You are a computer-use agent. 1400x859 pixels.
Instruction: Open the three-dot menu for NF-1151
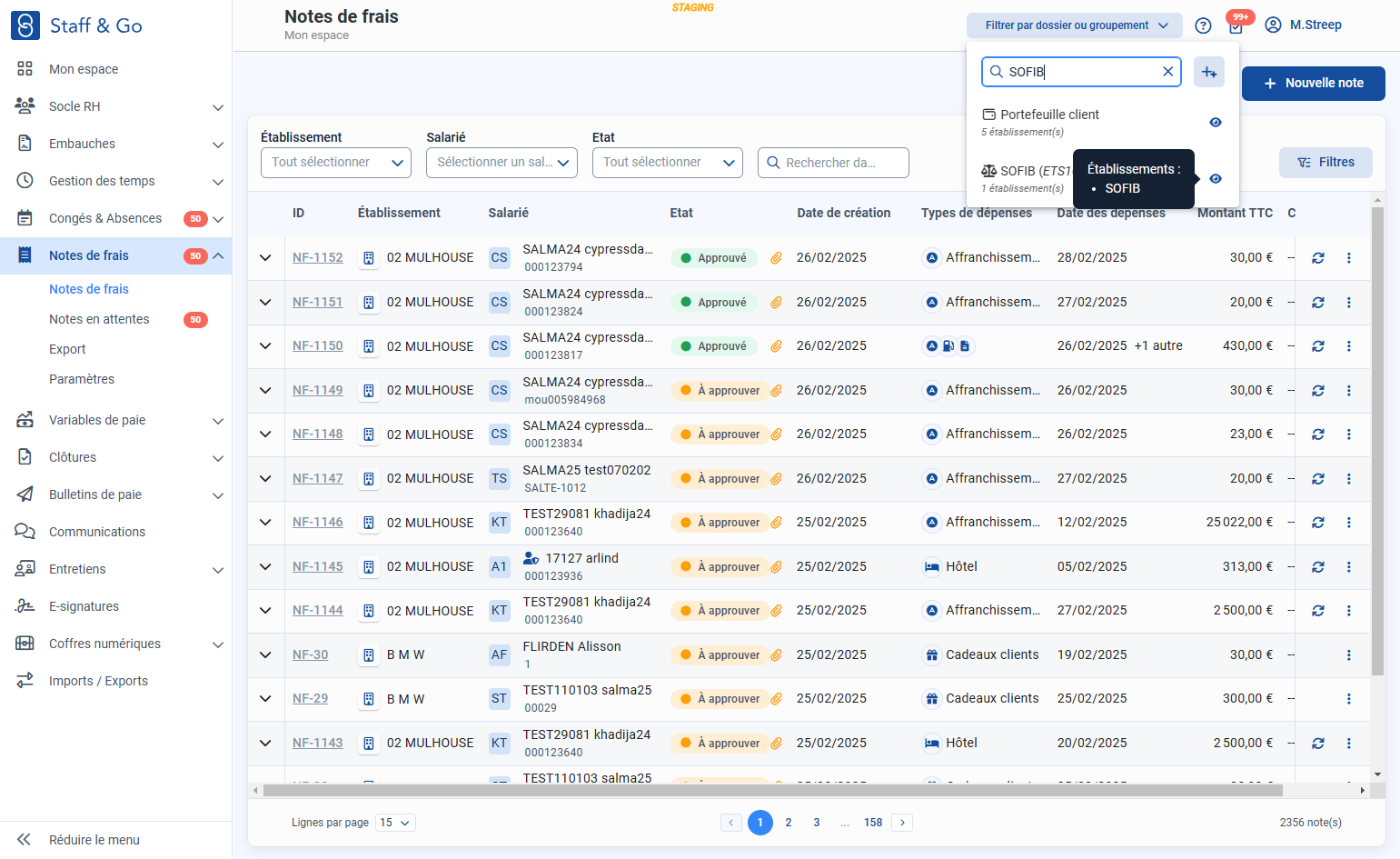click(1348, 303)
